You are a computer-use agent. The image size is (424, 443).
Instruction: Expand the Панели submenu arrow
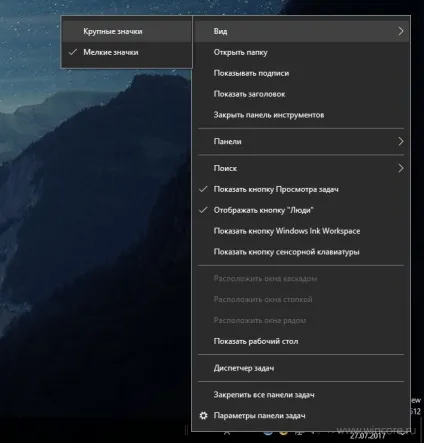coord(401,141)
